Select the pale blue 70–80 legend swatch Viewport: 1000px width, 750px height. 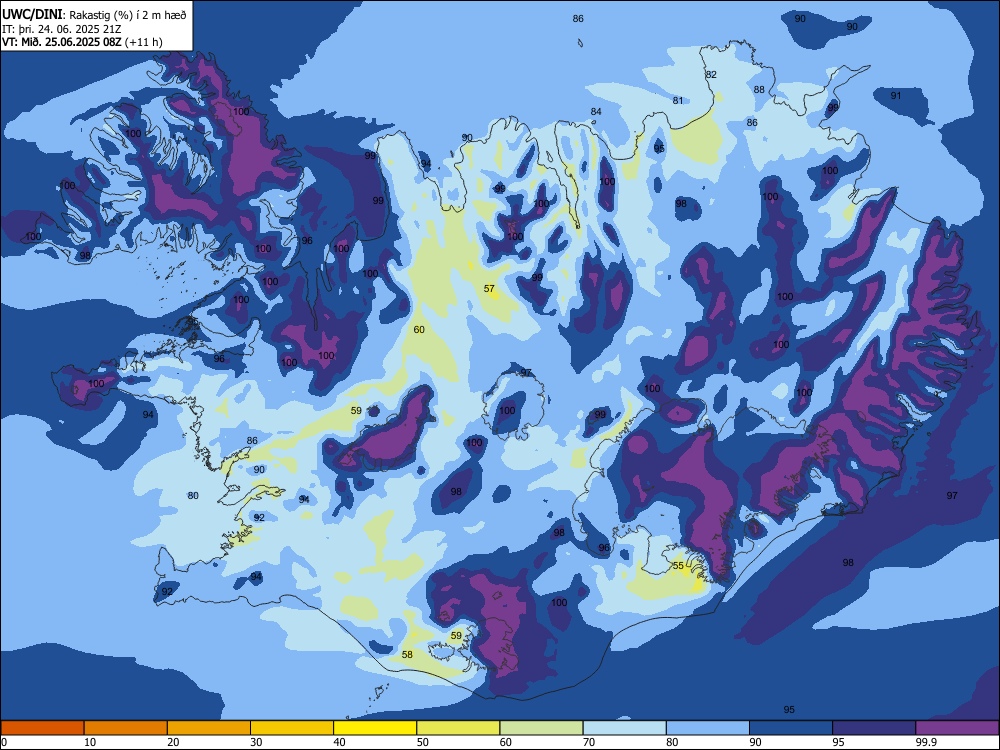(624, 728)
